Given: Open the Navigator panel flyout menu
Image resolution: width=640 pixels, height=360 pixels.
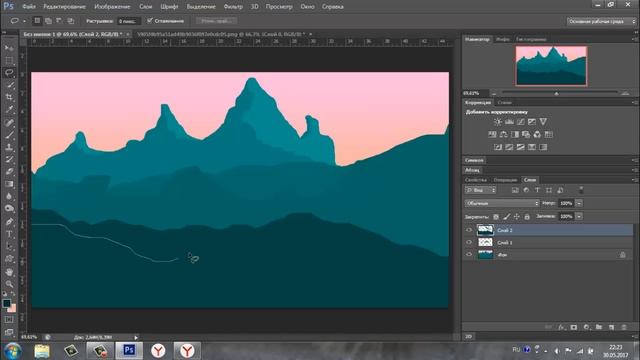Looking at the screenshot, I should coord(635,39).
